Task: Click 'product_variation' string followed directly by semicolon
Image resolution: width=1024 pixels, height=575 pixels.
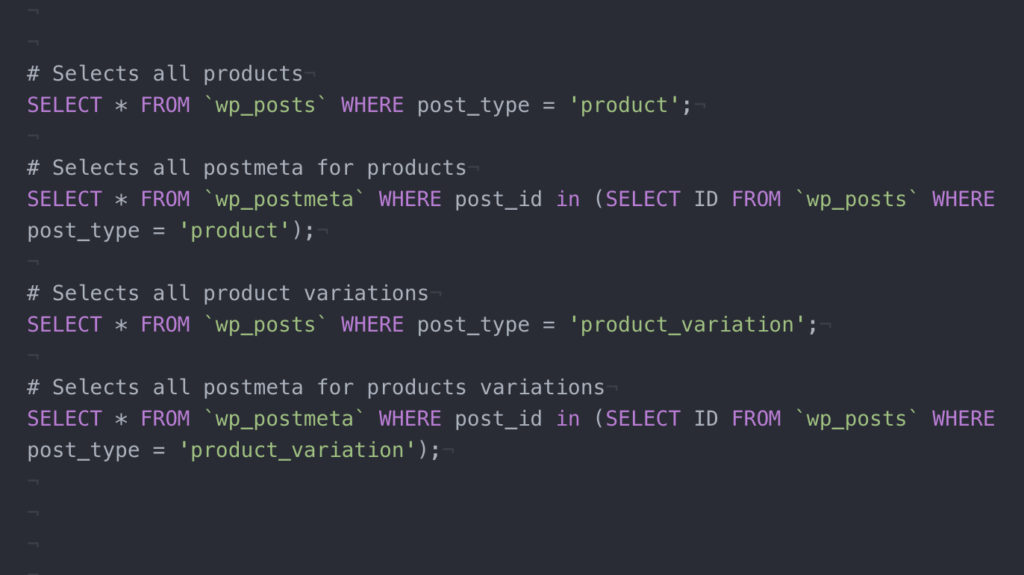Action: pos(687,325)
